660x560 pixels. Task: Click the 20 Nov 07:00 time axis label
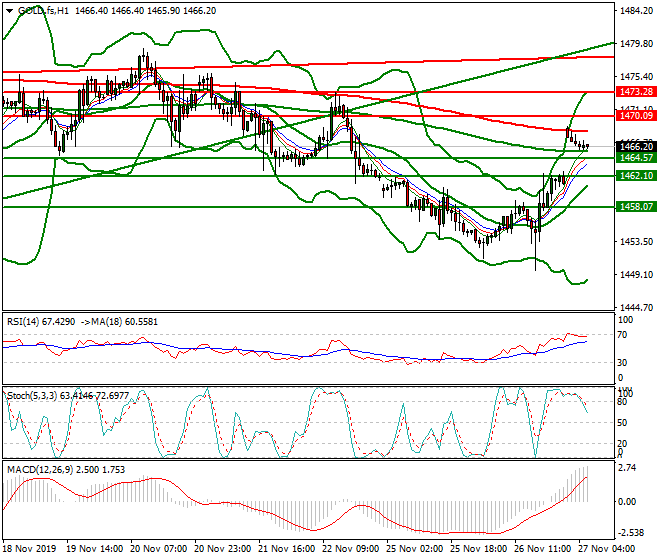pos(159,549)
